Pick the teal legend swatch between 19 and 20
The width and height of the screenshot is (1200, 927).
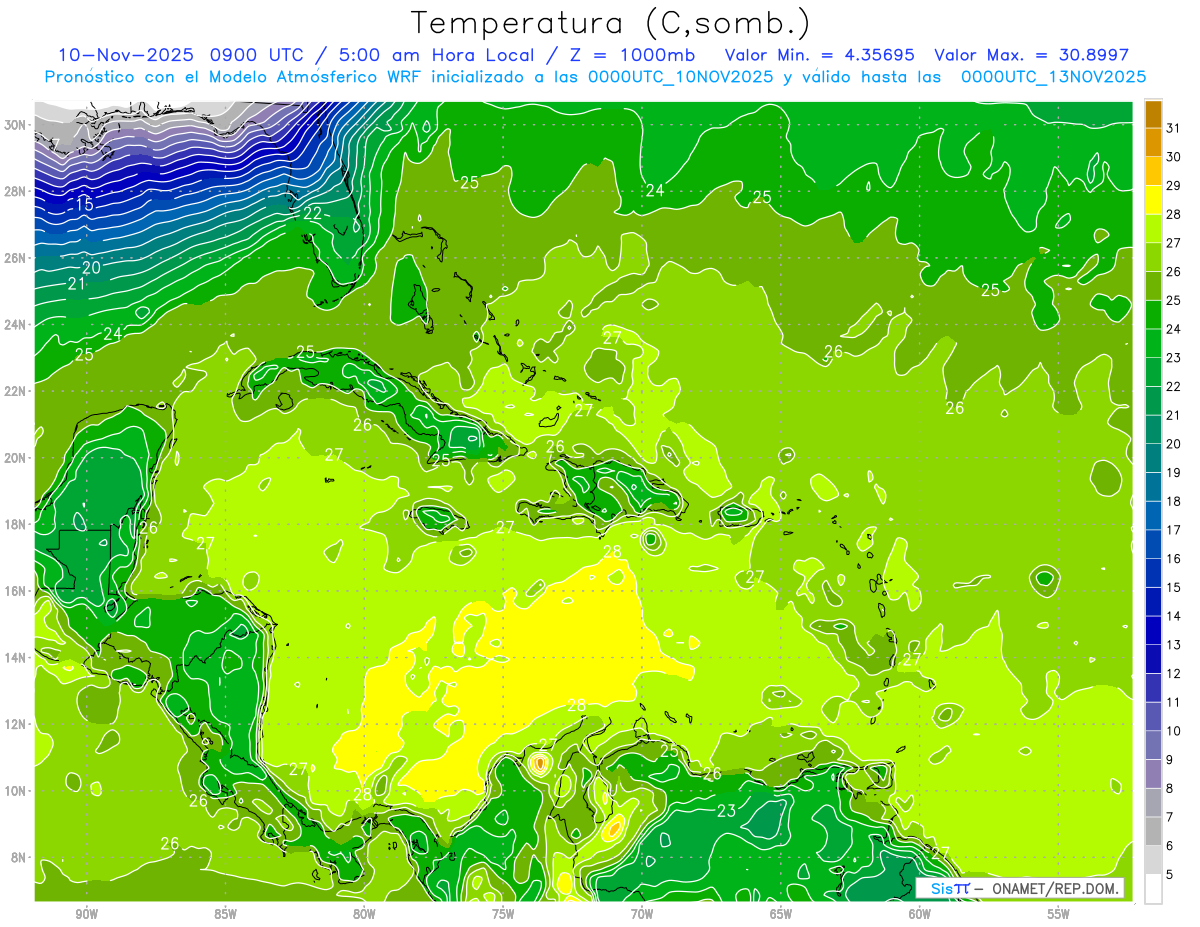click(1153, 458)
